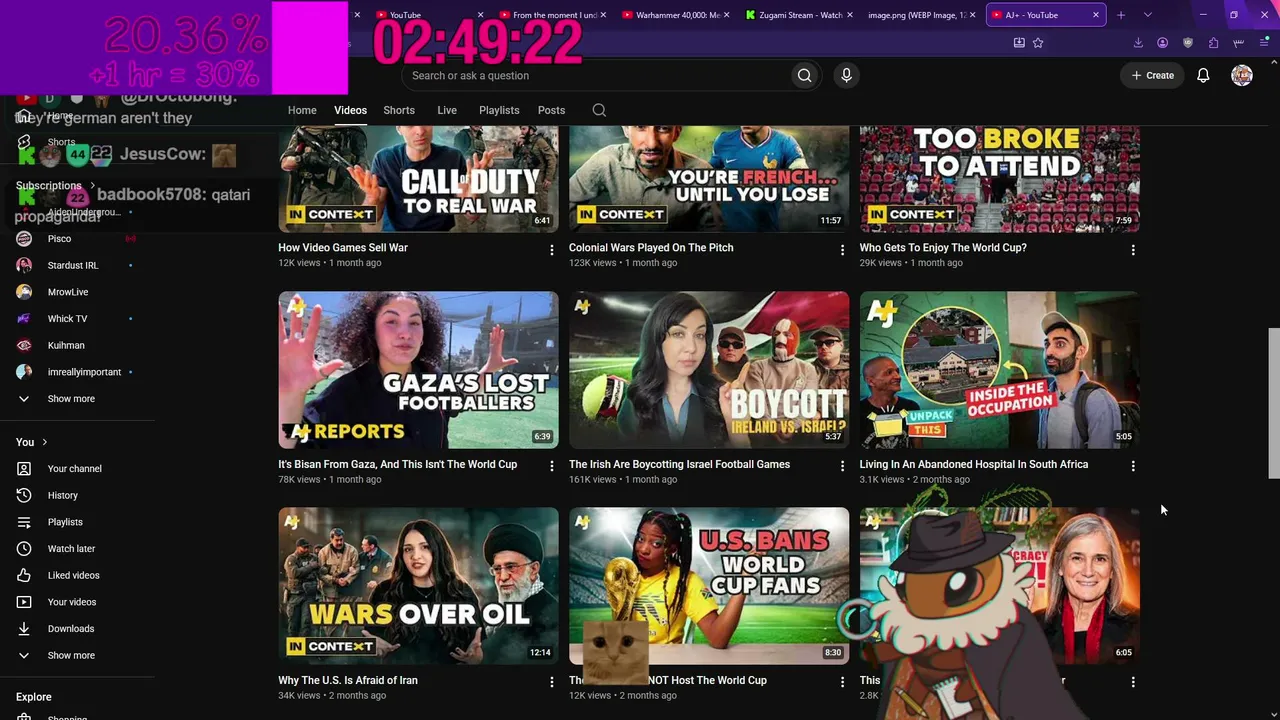1280x720 pixels.
Task: Open the browser downloads panel
Action: (x=1138, y=43)
